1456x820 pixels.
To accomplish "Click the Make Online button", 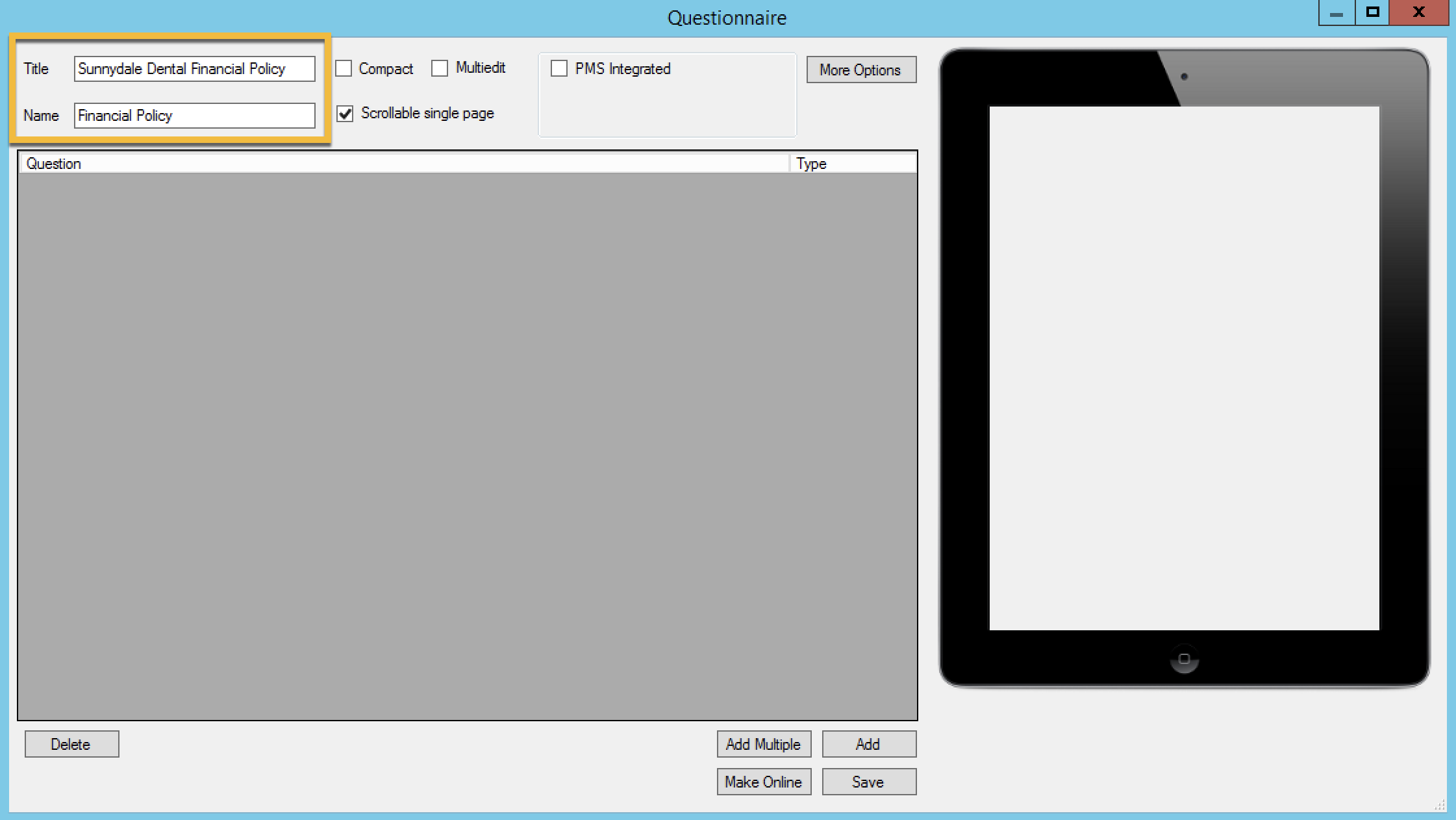I will [x=764, y=782].
